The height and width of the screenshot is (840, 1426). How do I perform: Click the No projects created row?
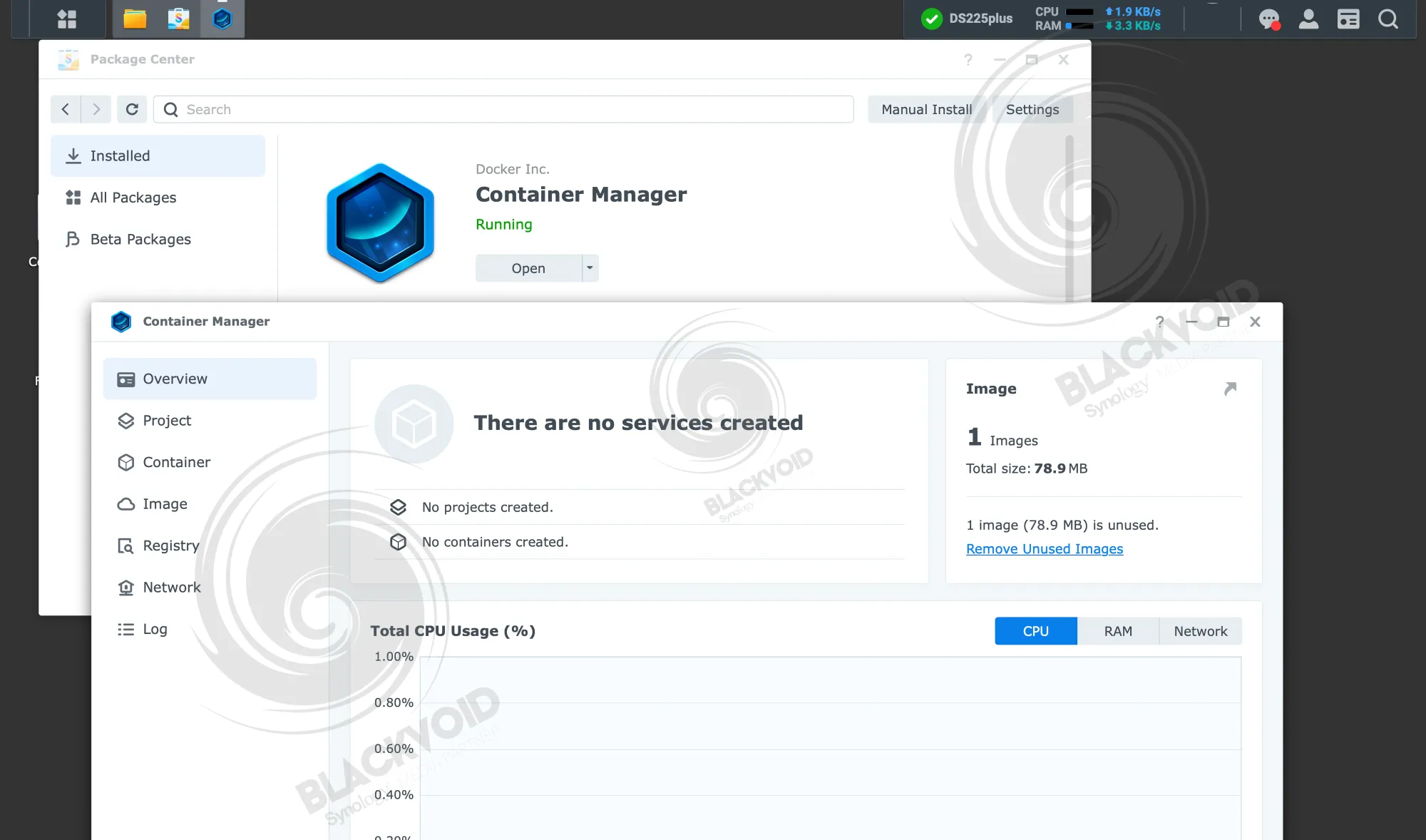pos(640,507)
